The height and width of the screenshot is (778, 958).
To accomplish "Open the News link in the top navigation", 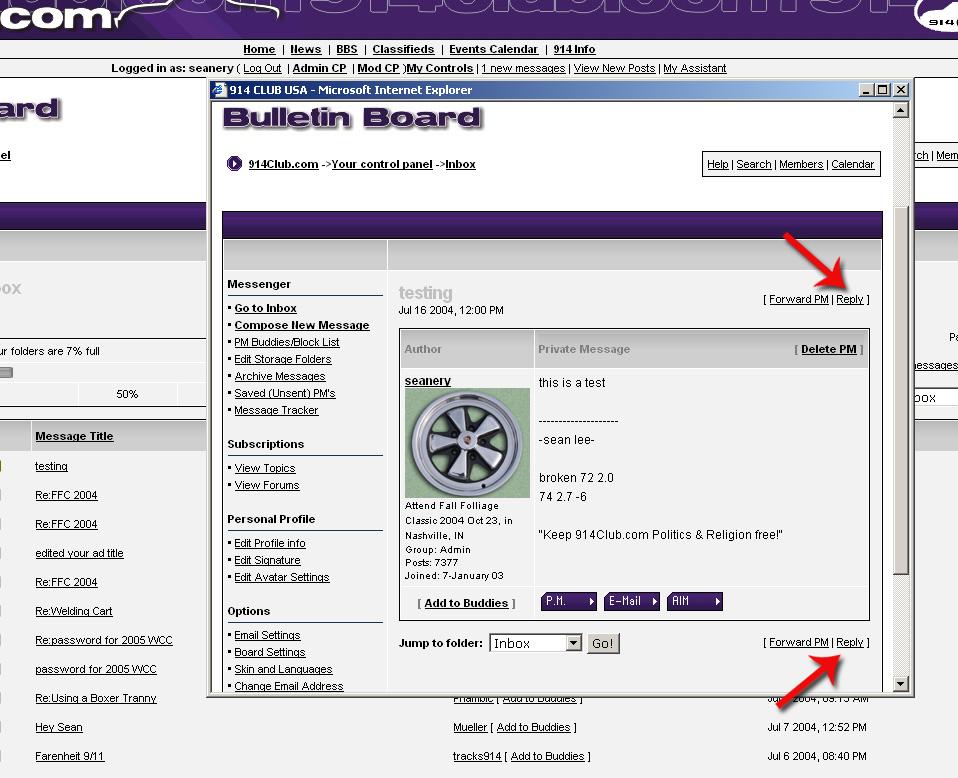I will (305, 50).
